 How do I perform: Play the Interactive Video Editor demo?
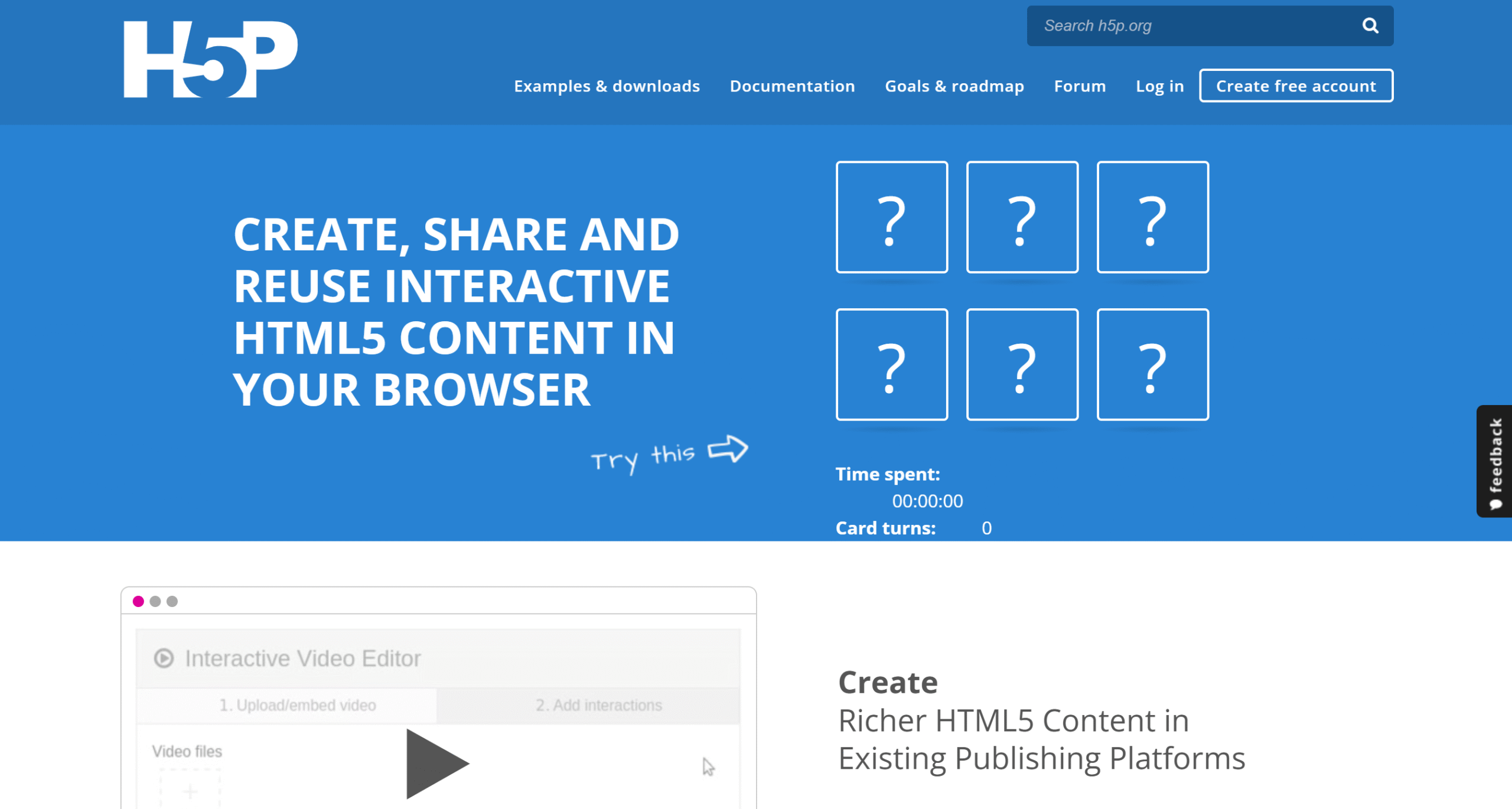tap(437, 764)
